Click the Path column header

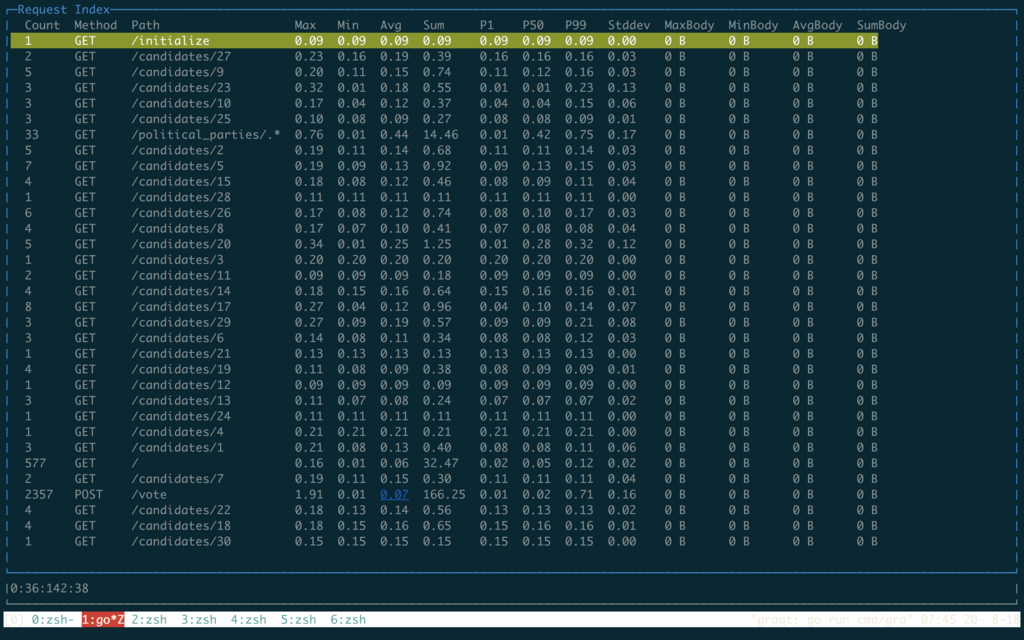(x=146, y=25)
